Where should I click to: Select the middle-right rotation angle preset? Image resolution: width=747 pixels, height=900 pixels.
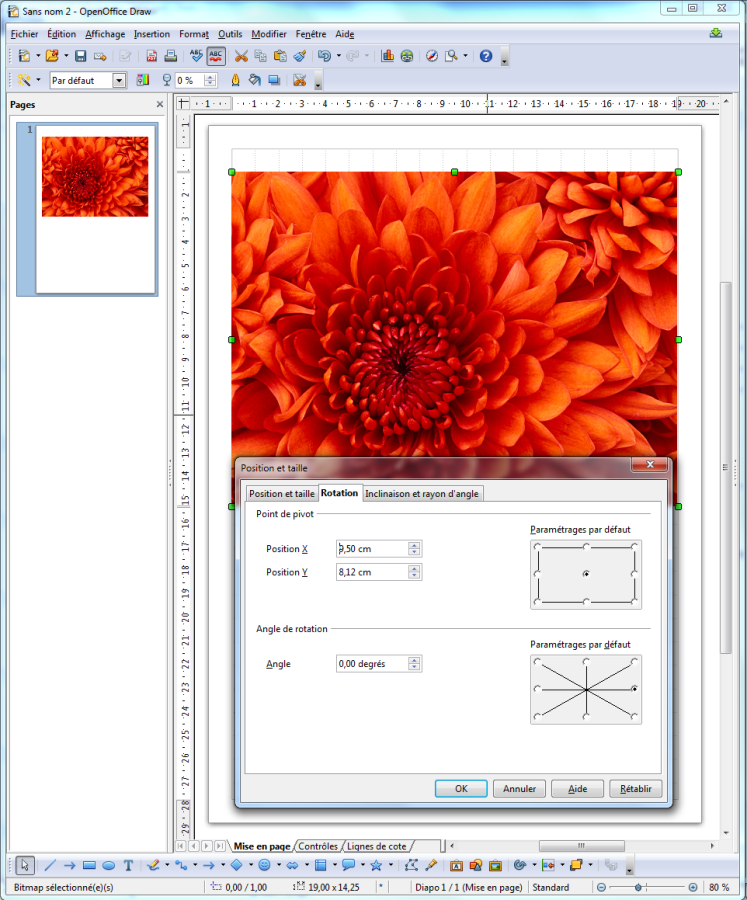634,689
